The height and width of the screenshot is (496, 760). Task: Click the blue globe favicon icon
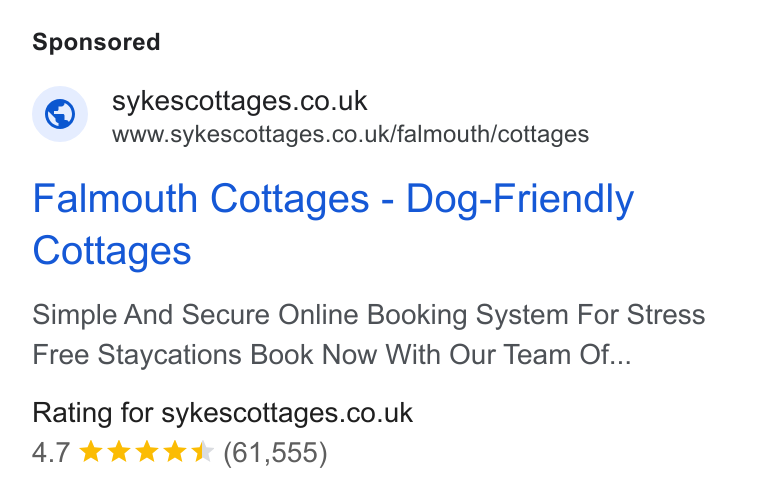[x=60, y=114]
